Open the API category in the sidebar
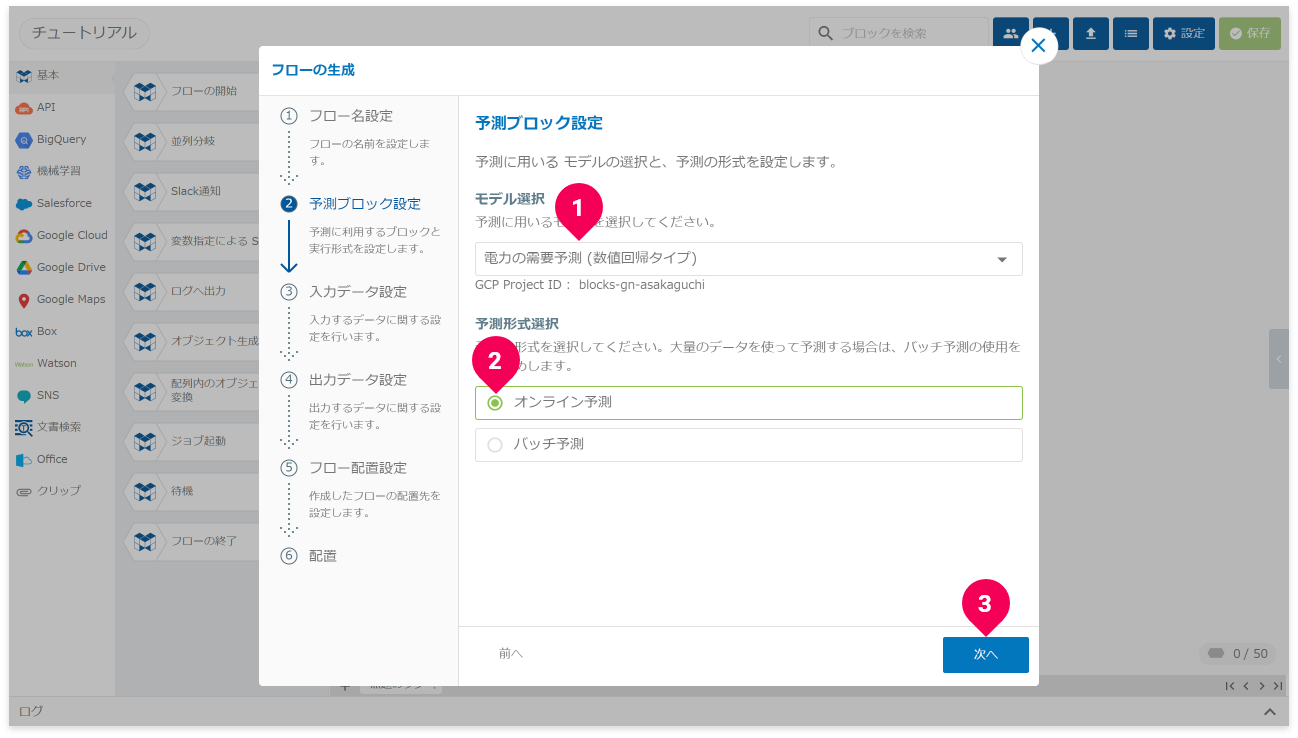The image size is (1298, 738). (62, 107)
